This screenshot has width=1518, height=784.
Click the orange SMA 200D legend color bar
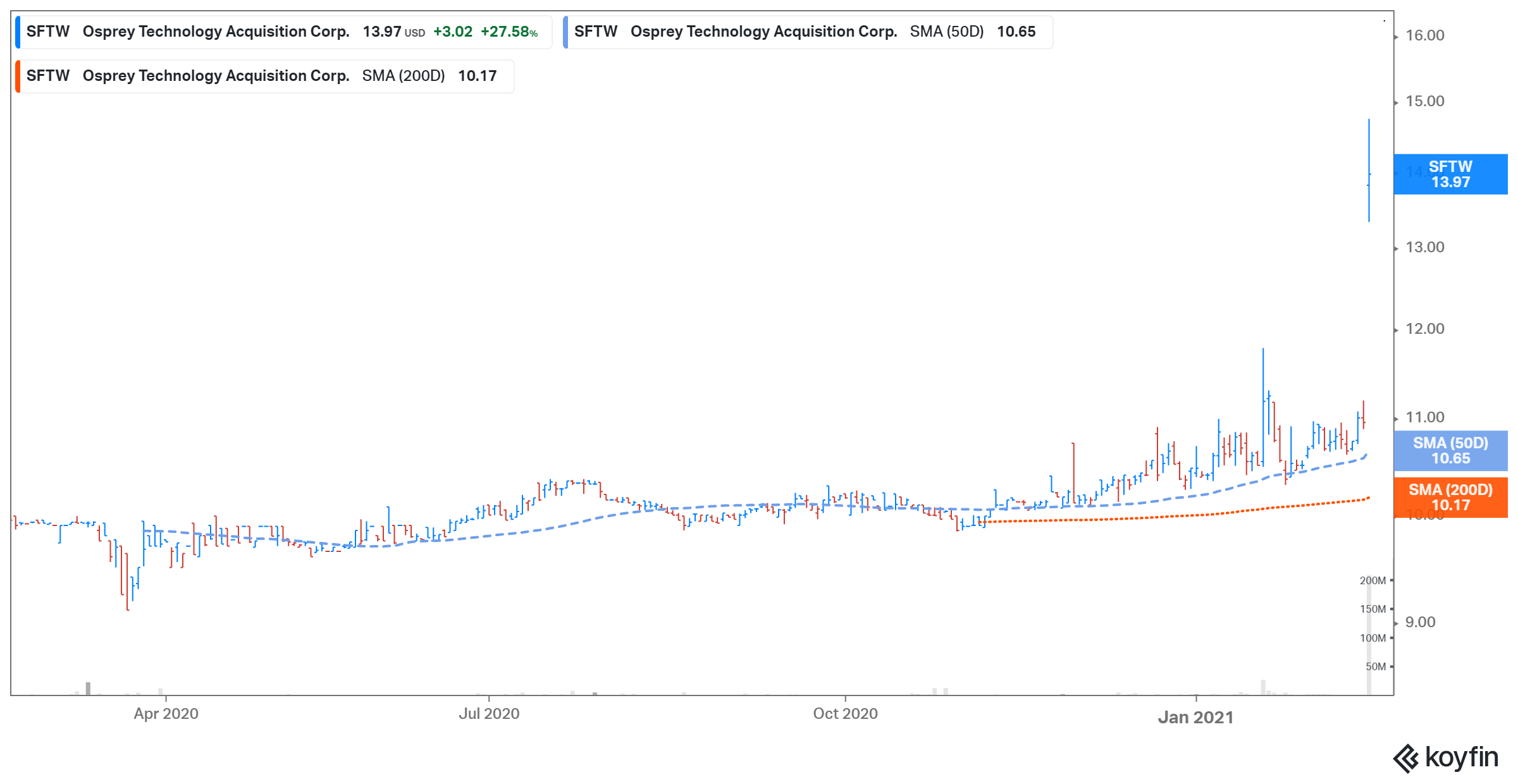point(18,77)
